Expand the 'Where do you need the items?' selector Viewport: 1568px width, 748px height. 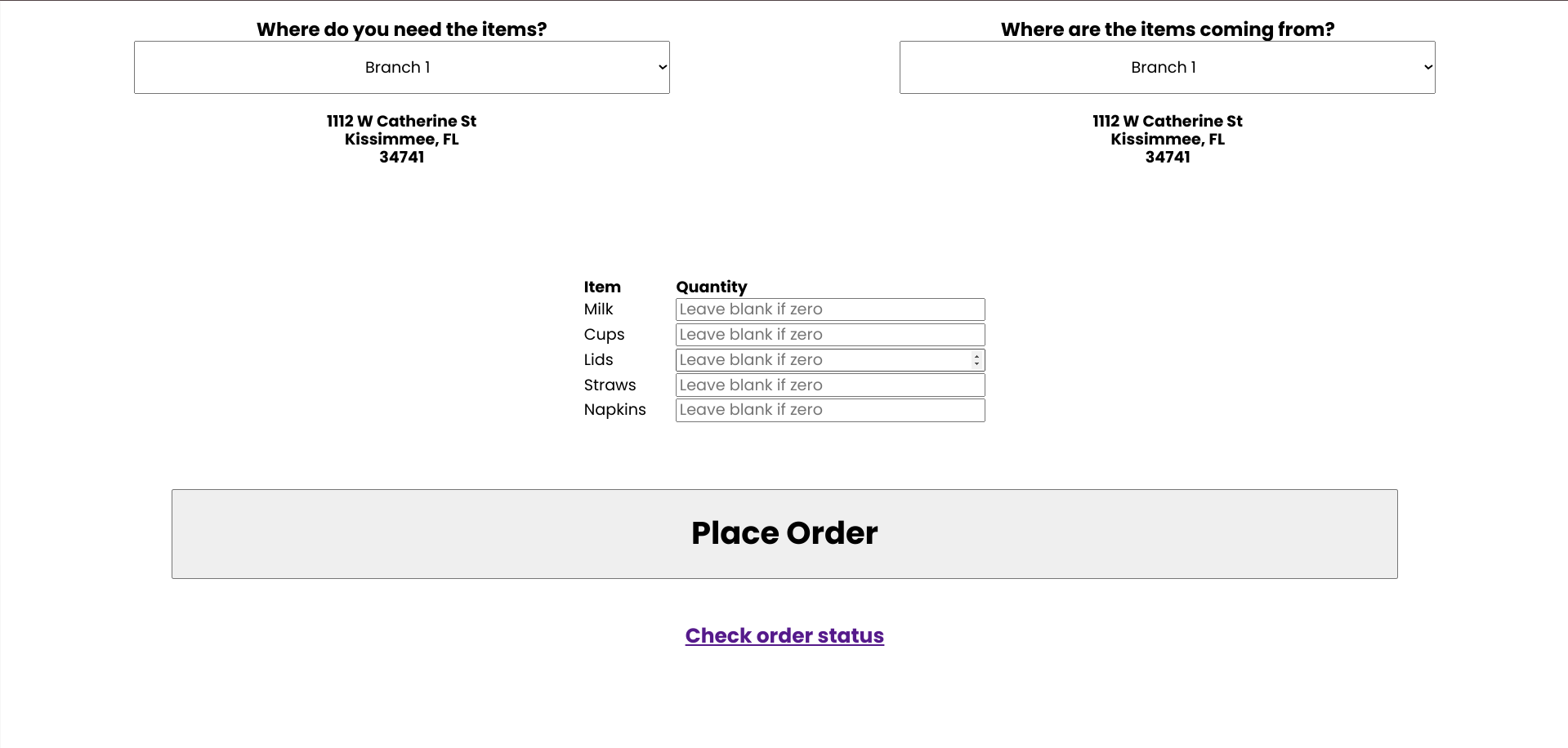pos(400,67)
